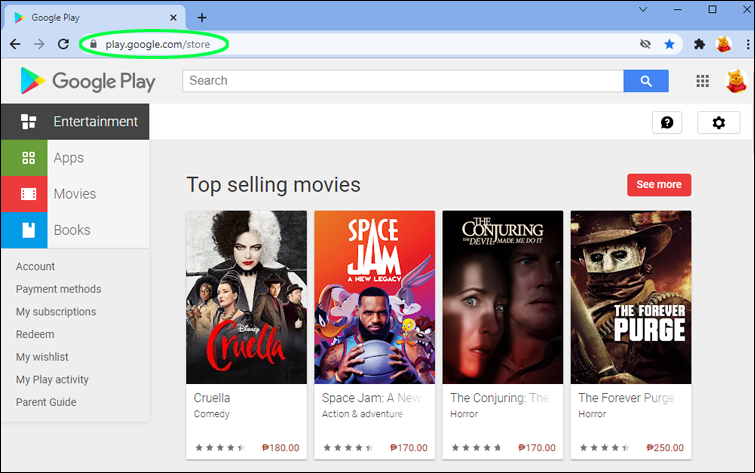Open the My Play activity link

(x=52, y=380)
